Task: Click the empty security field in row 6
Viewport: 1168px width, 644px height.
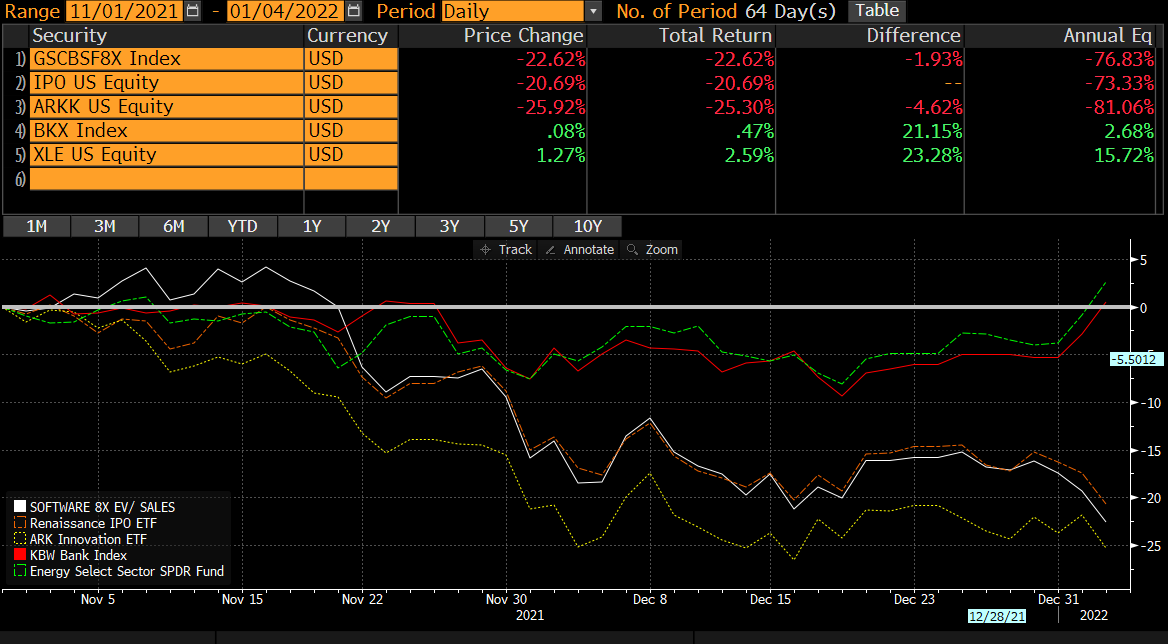Action: (166, 179)
